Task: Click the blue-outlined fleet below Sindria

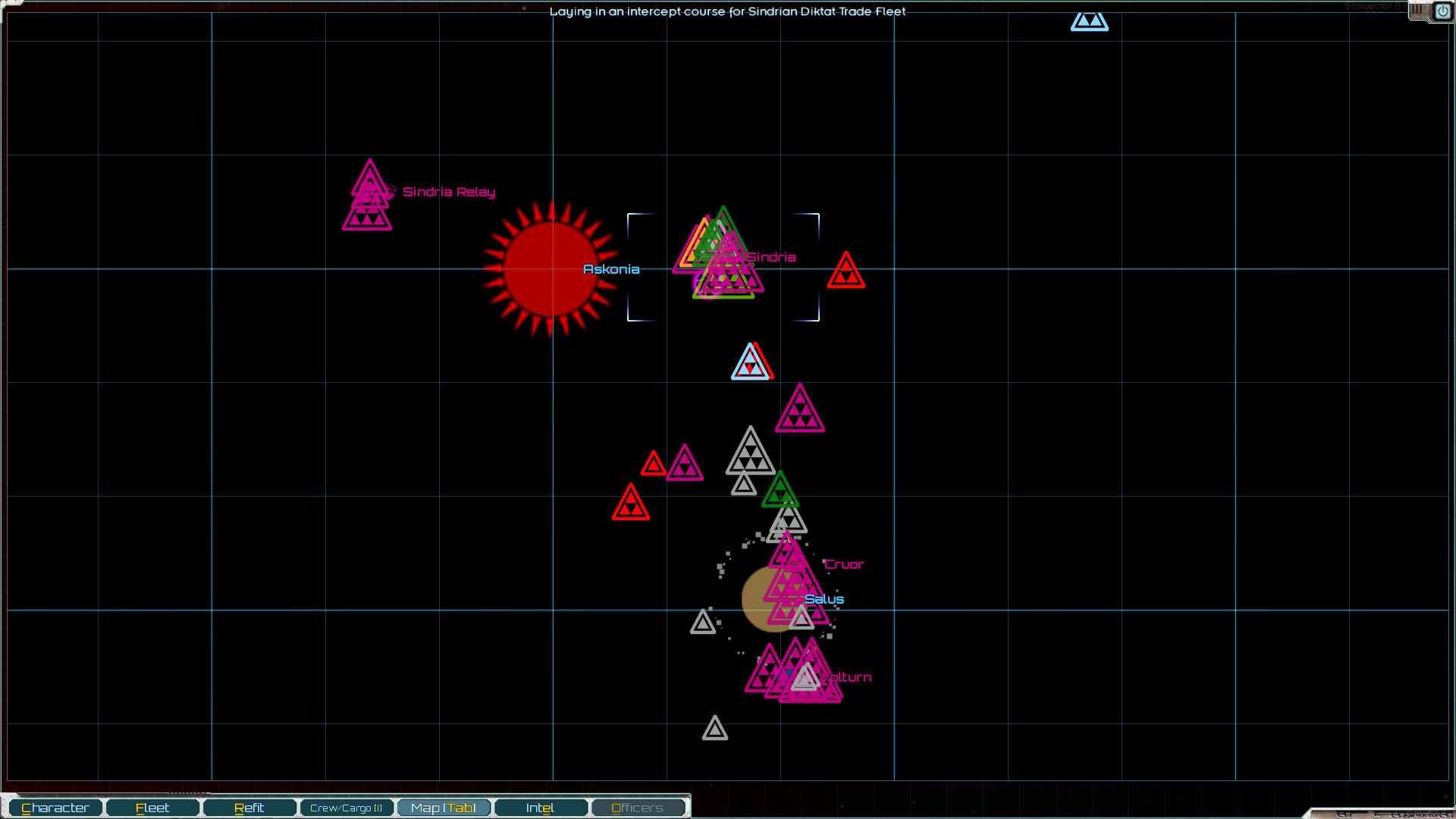Action: coord(749,364)
